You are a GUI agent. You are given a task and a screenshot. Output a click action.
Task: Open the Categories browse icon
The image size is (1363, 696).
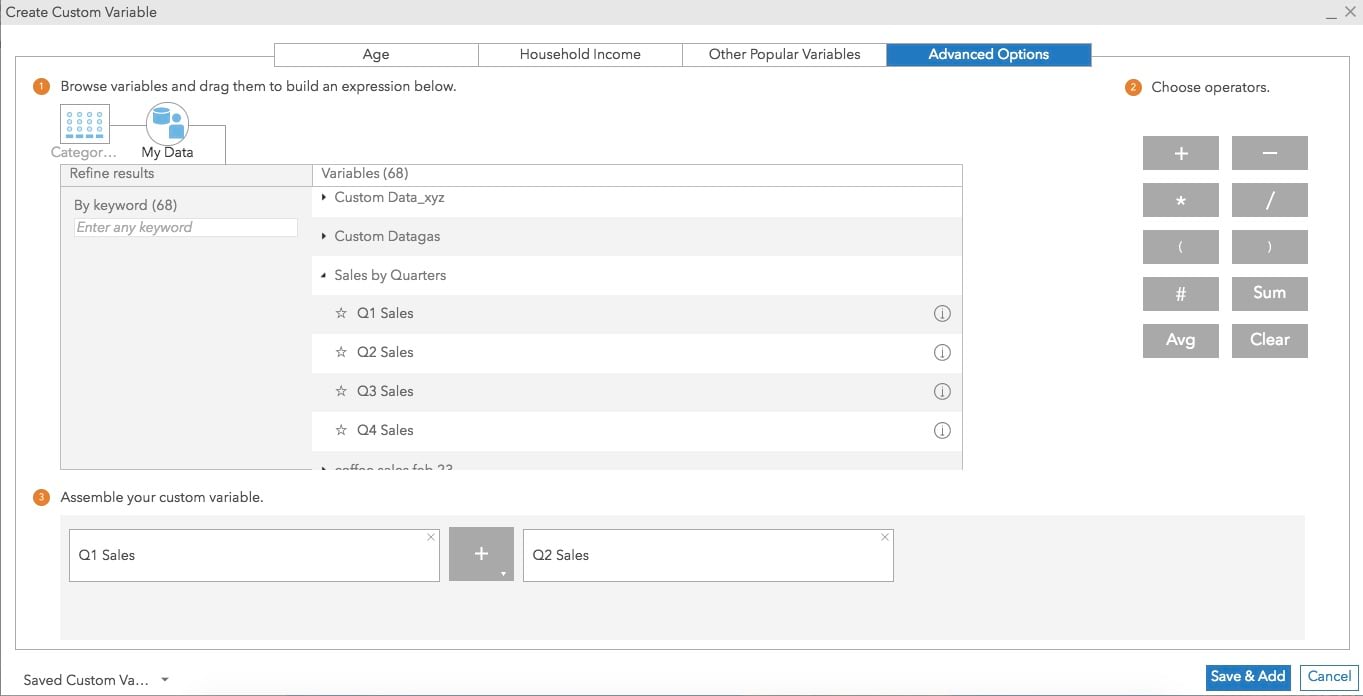(x=85, y=124)
